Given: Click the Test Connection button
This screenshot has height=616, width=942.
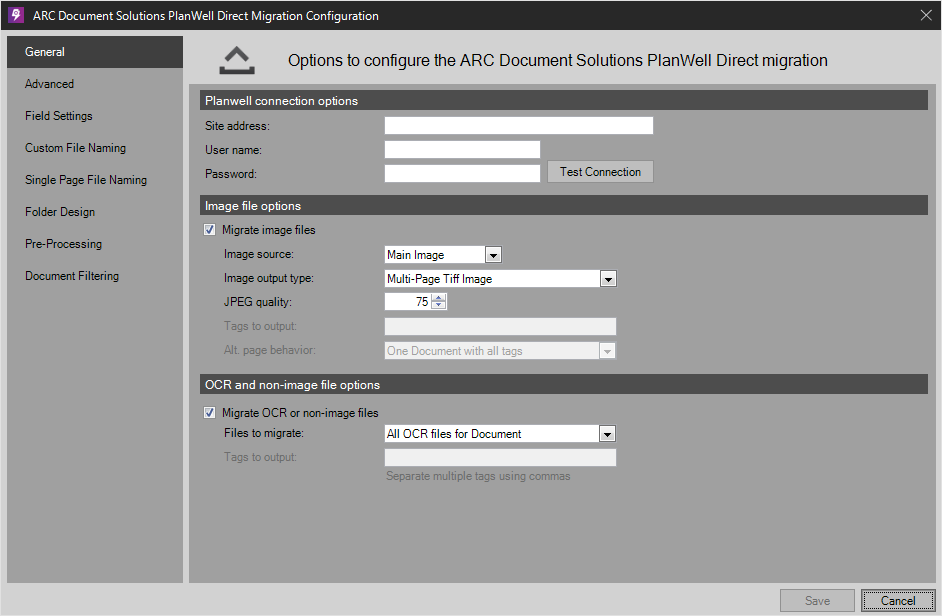Looking at the screenshot, I should (x=600, y=172).
